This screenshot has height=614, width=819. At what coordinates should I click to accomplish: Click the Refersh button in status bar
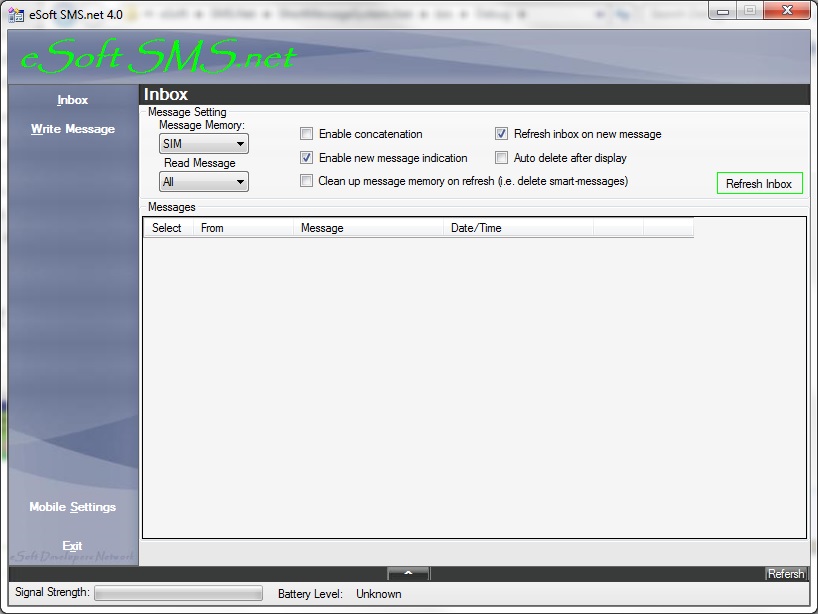point(786,574)
